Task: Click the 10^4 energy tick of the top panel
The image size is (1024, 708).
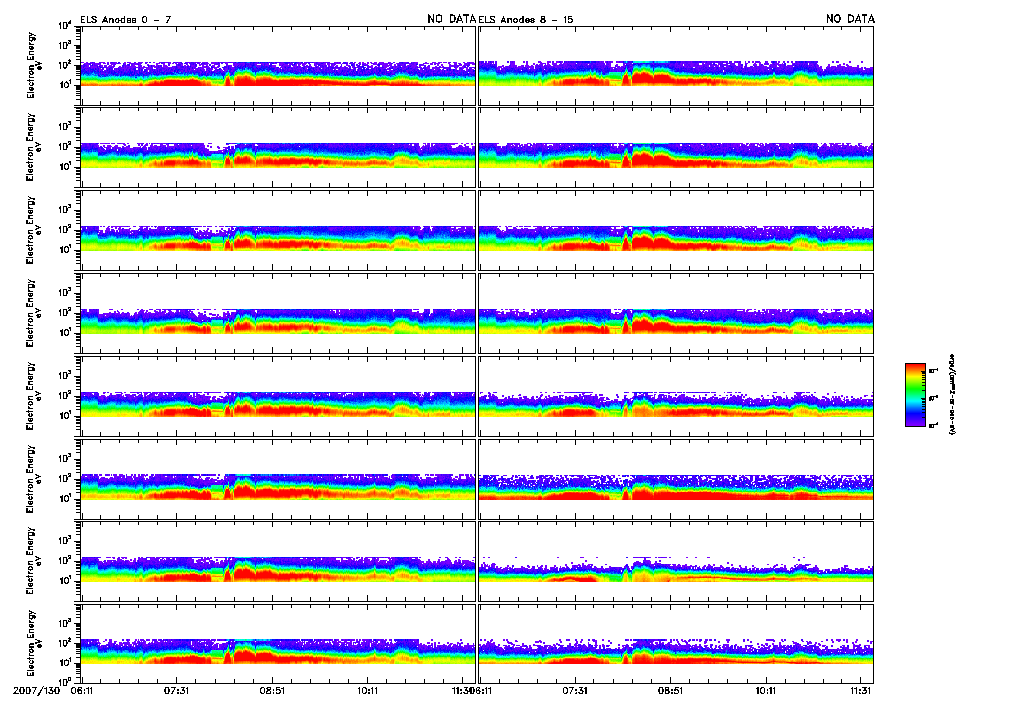Action: [x=65, y=25]
